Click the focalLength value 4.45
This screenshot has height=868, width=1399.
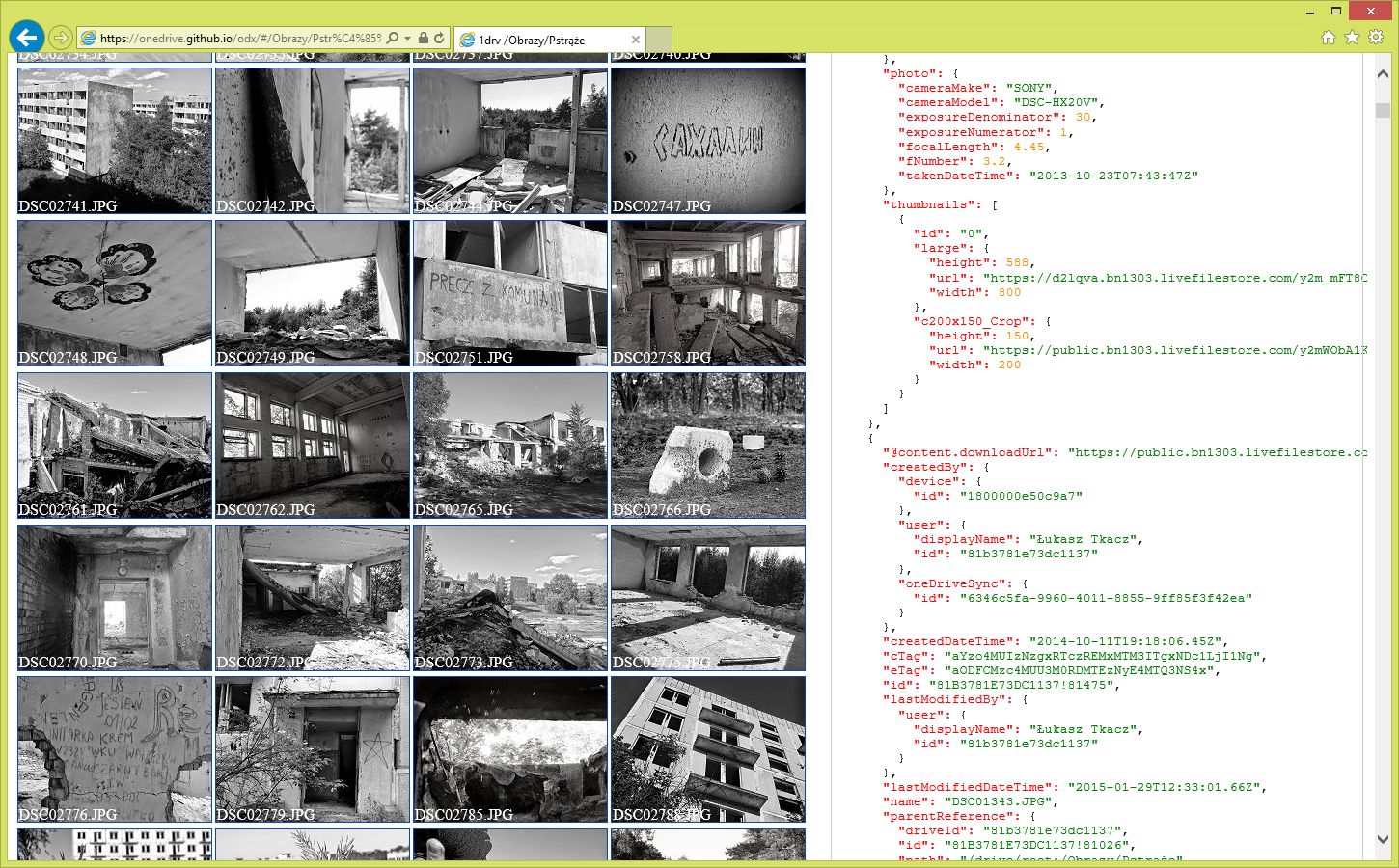coord(1029,147)
